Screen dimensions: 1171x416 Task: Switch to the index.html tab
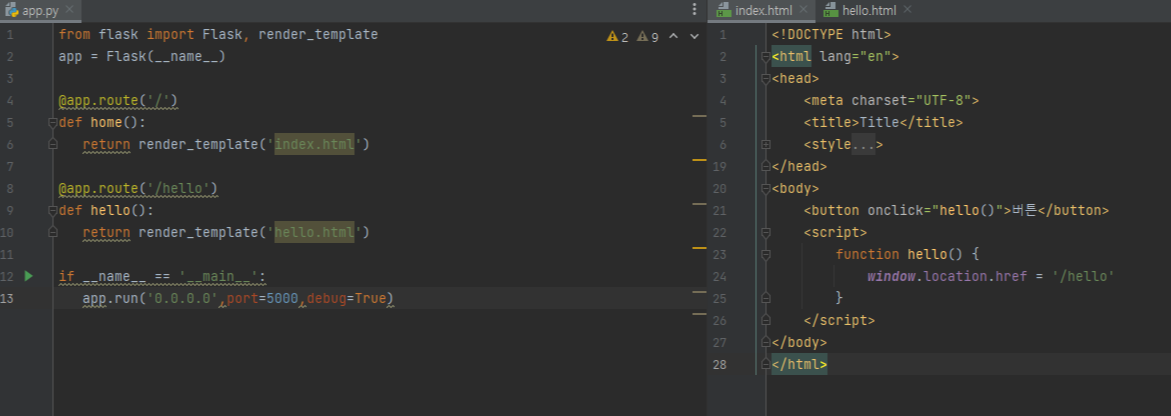(762, 10)
